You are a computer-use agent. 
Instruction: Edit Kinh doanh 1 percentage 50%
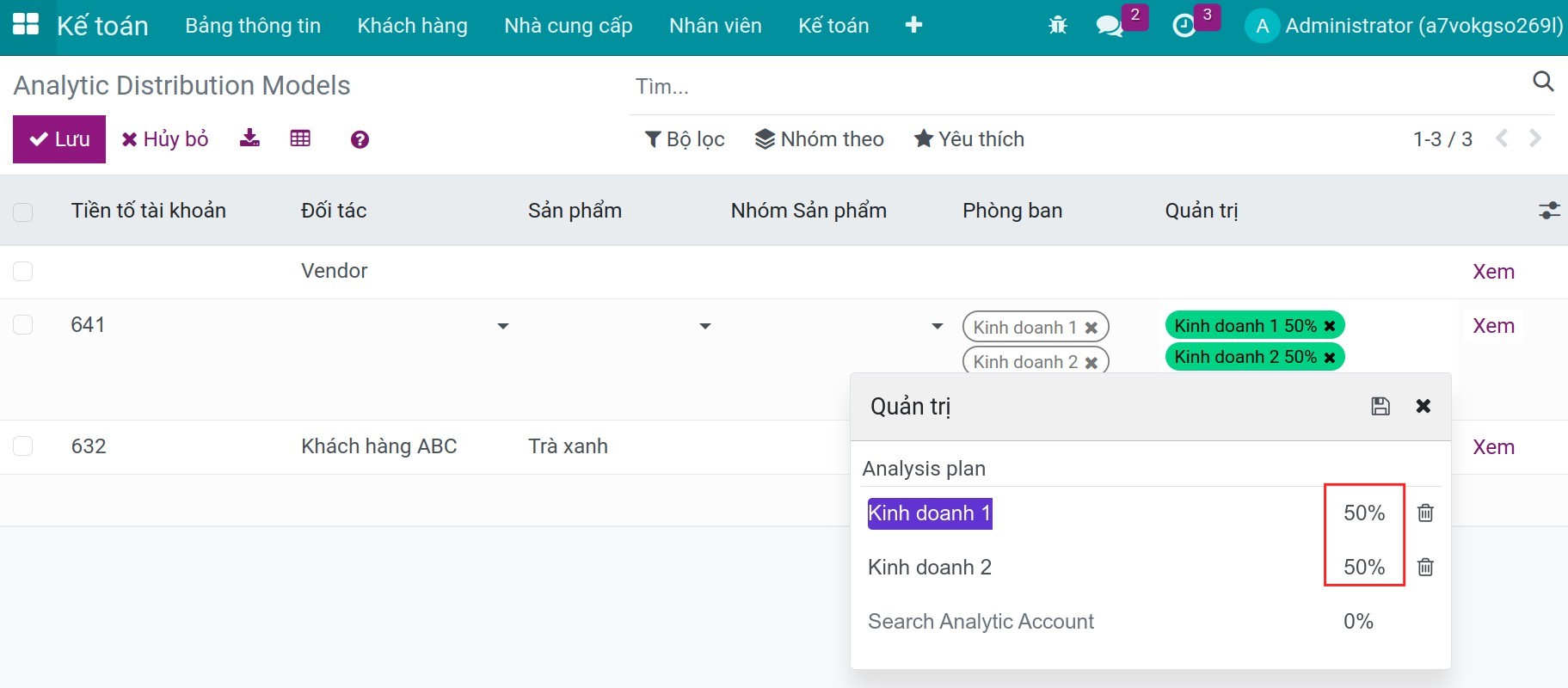click(1364, 513)
